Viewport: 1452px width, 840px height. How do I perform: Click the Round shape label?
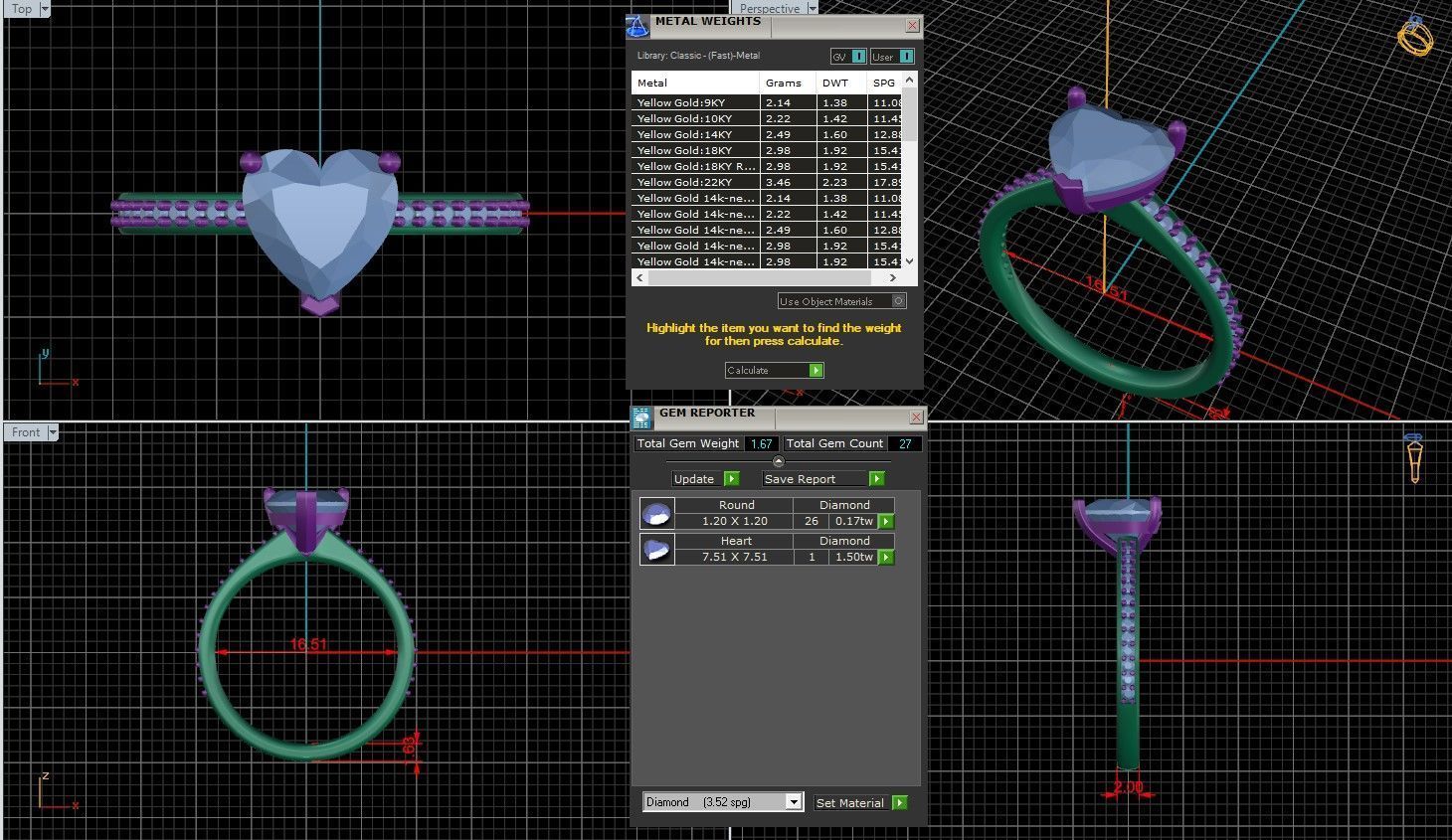click(x=737, y=505)
